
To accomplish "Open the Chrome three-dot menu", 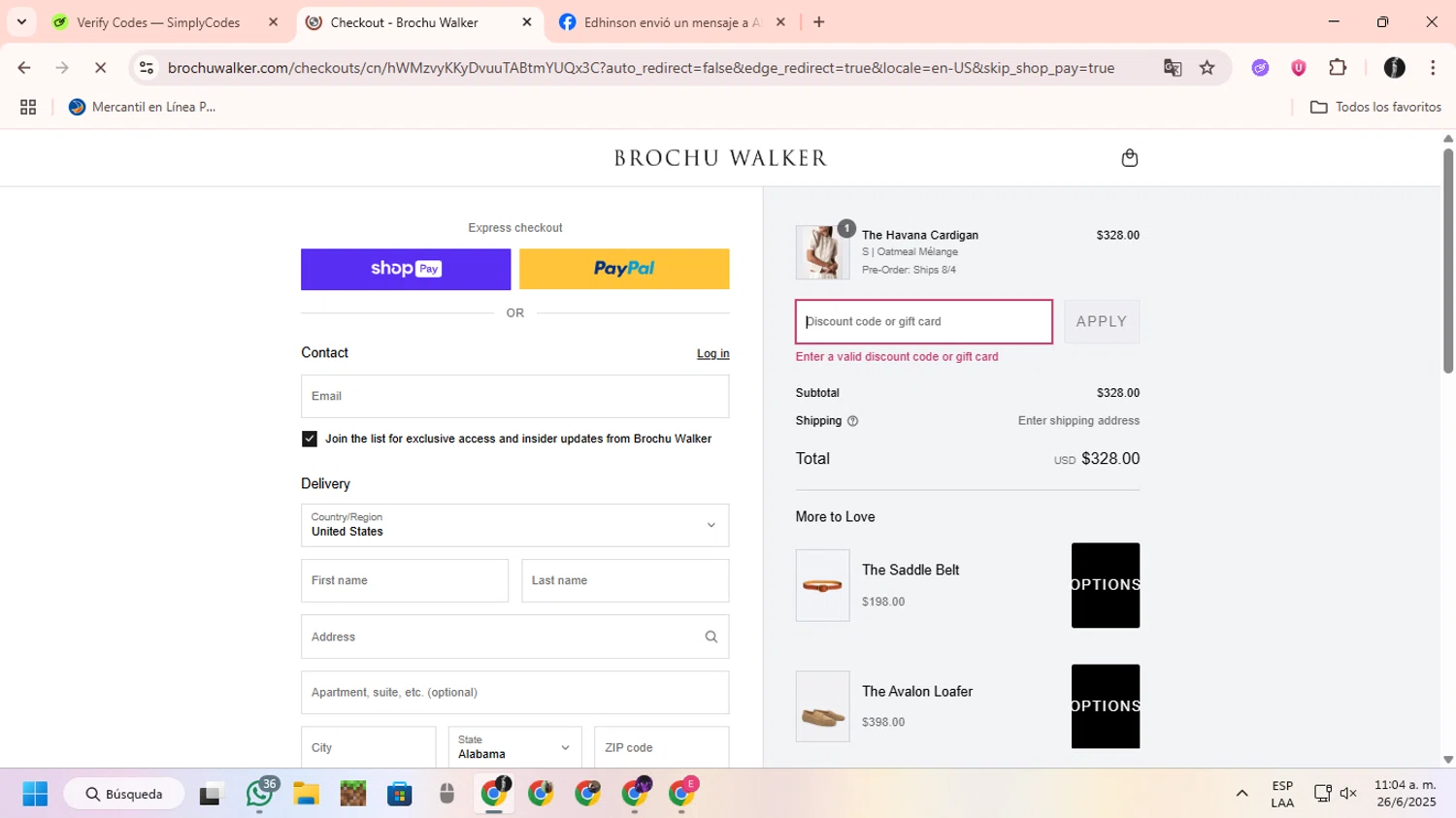I will 1433,67.
